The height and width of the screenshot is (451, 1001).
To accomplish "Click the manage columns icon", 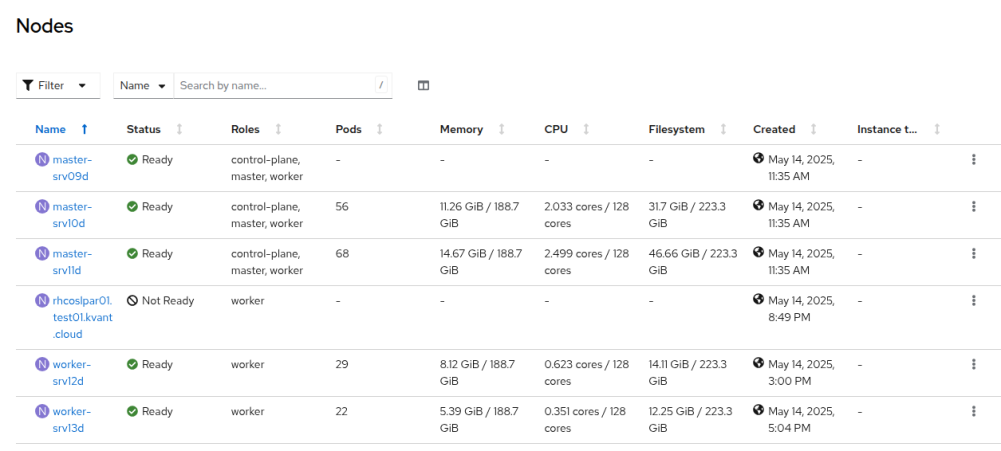I will (423, 86).
